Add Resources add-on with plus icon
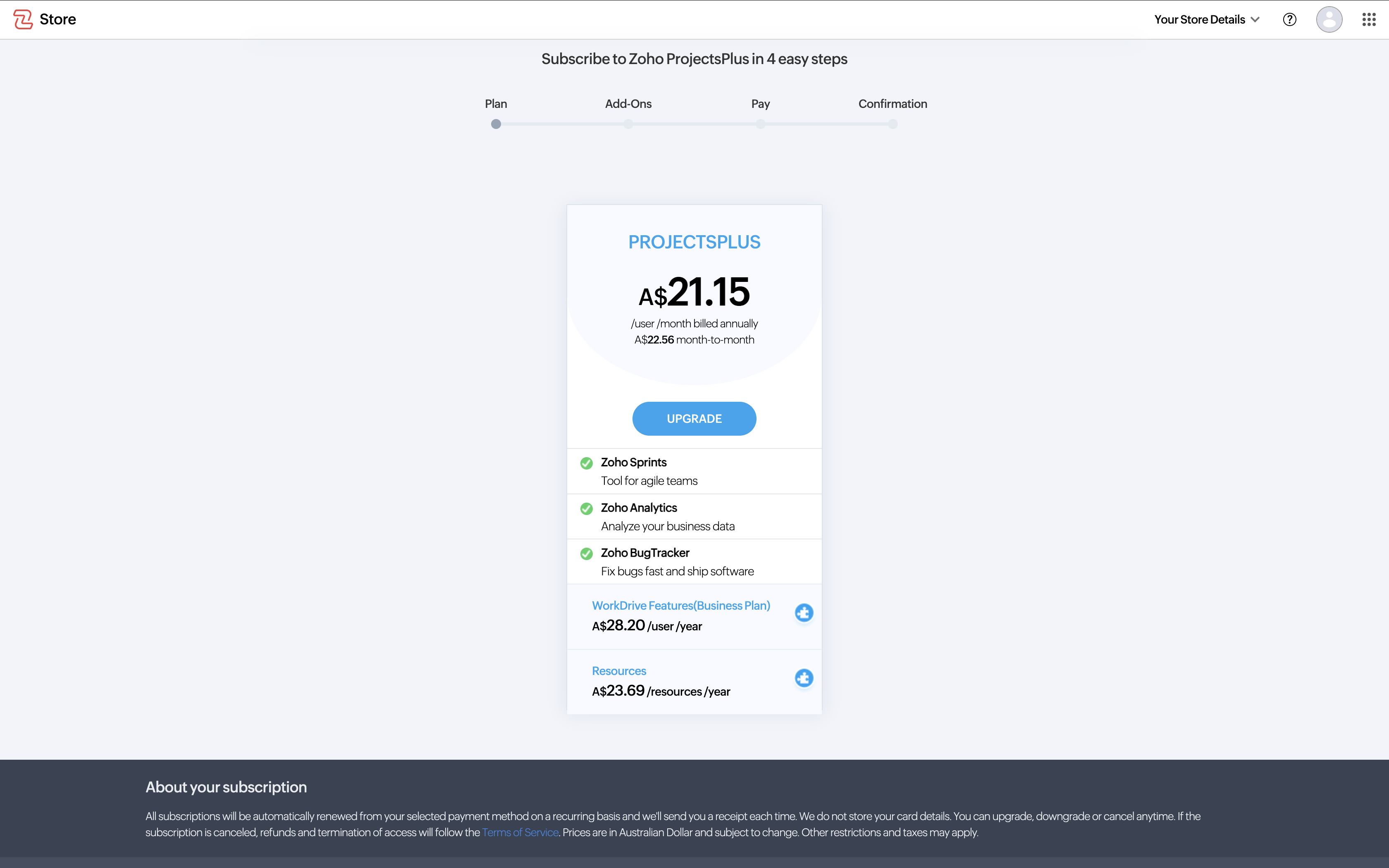 (804, 678)
